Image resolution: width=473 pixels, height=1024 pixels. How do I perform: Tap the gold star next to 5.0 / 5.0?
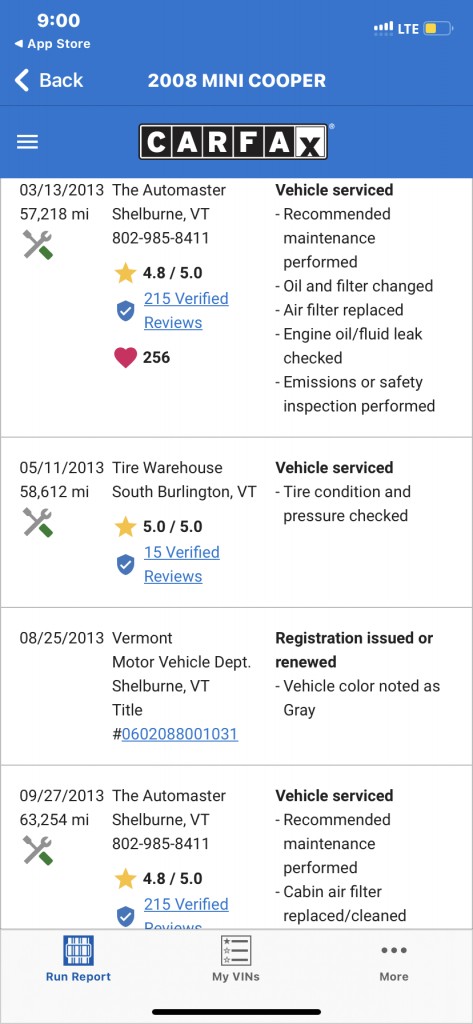(x=125, y=526)
